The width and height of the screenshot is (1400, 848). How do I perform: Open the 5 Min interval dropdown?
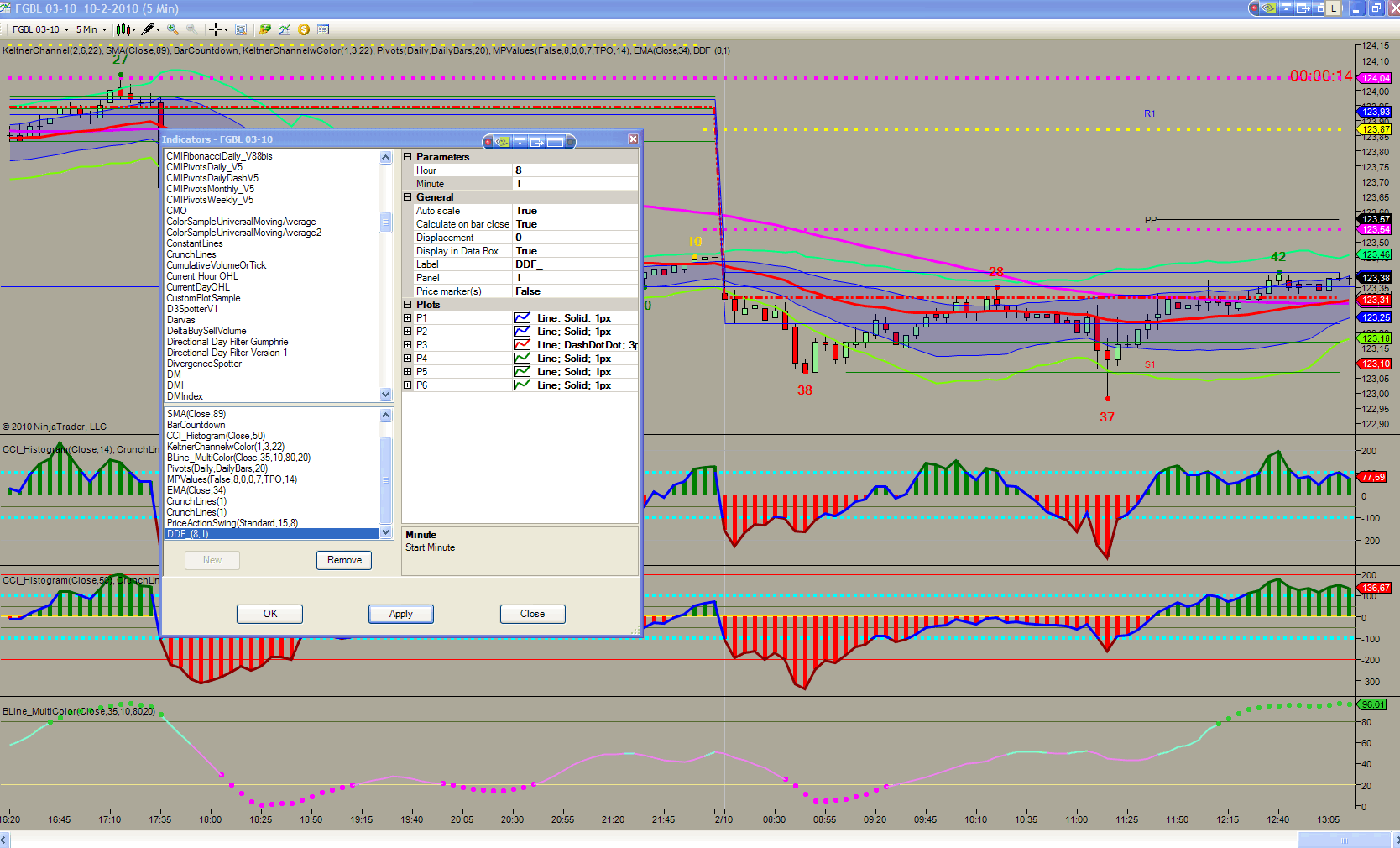pyautogui.click(x=91, y=29)
